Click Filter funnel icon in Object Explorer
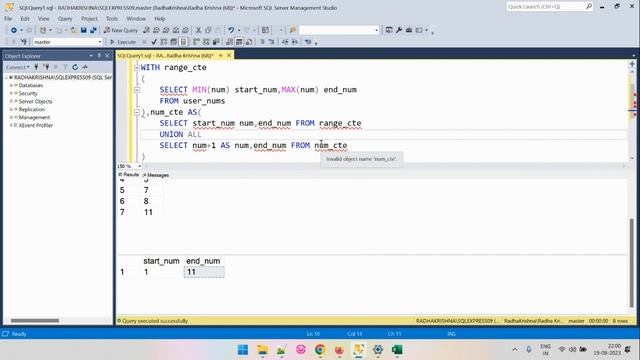 [65, 67]
